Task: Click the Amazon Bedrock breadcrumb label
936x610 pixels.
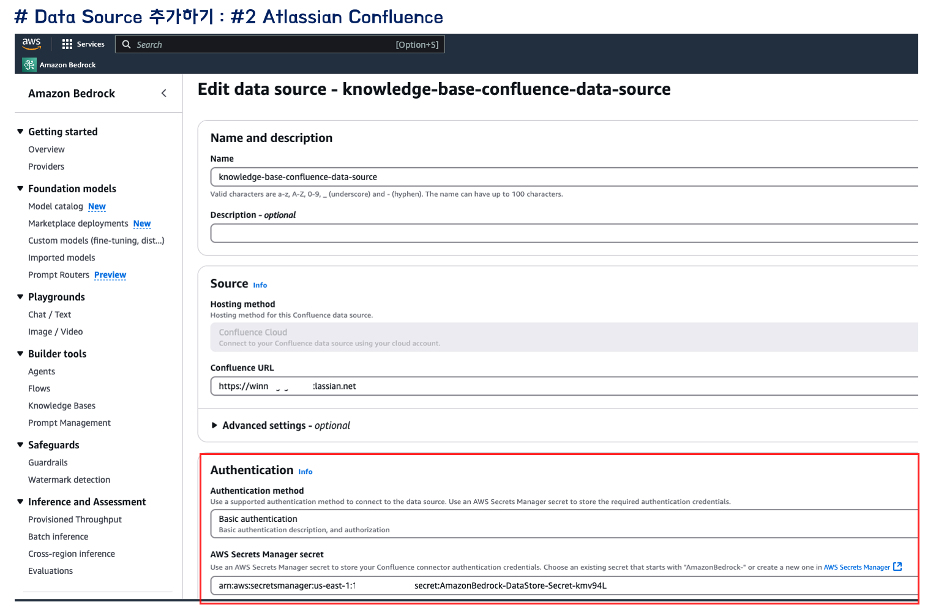Action: pyautogui.click(x=67, y=64)
